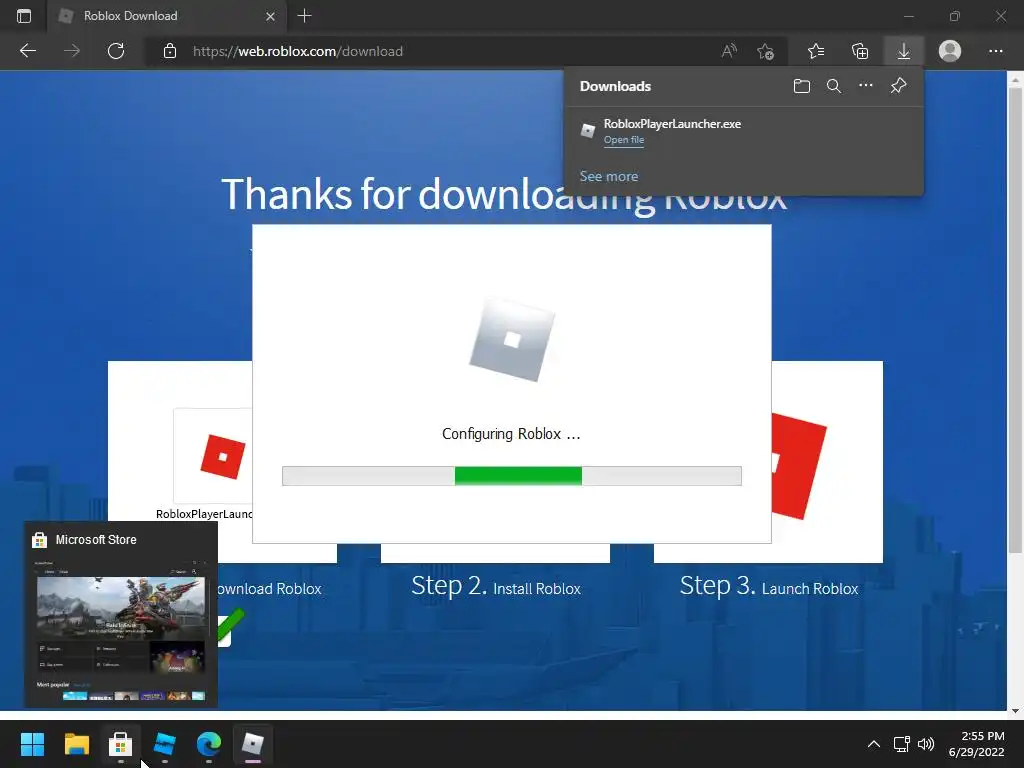
Task: Click the Roblox installer taskbar icon
Action: tap(253, 744)
